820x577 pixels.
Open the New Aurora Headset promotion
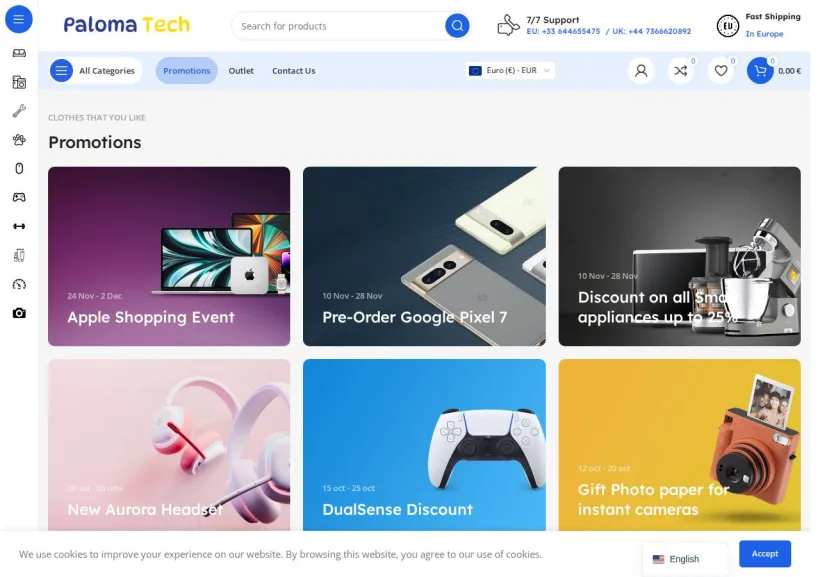(x=169, y=445)
